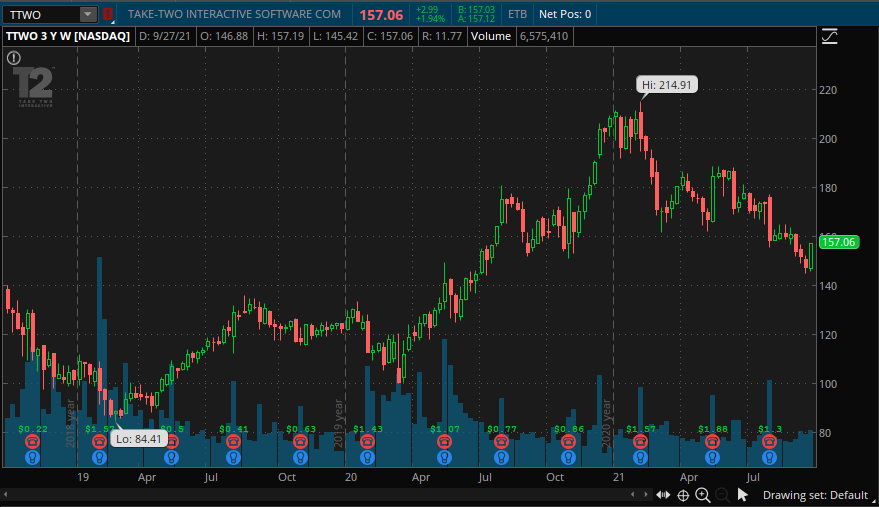
Task: Click the H: 157.19 high value
Action: pos(280,36)
